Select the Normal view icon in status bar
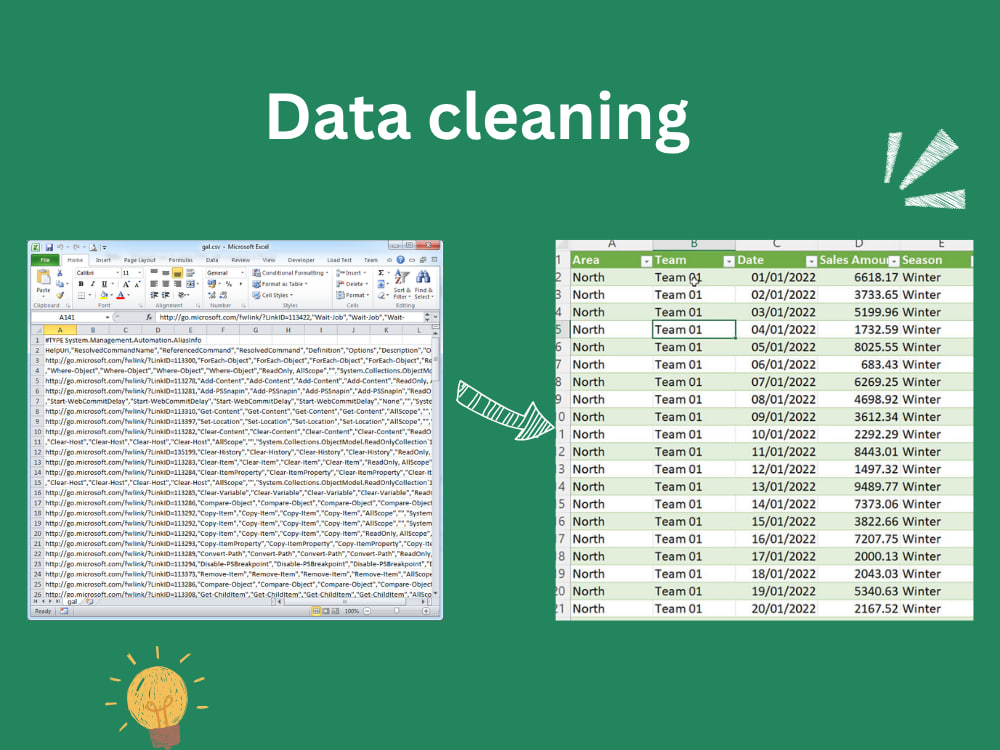 coord(316,611)
